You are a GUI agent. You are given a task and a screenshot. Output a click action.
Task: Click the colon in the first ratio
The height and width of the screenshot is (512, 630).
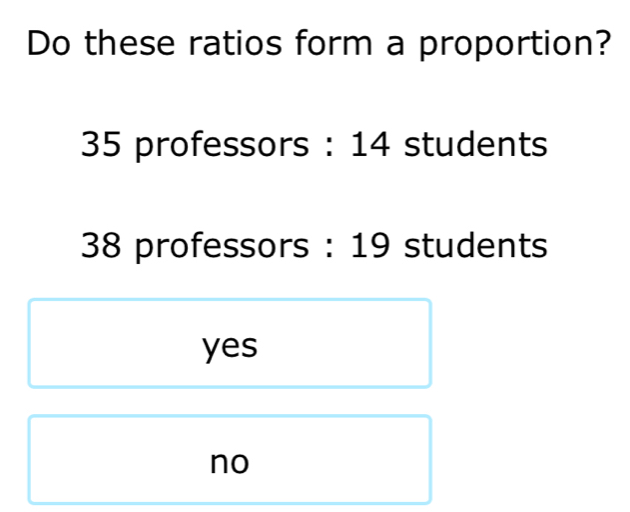tap(329, 147)
